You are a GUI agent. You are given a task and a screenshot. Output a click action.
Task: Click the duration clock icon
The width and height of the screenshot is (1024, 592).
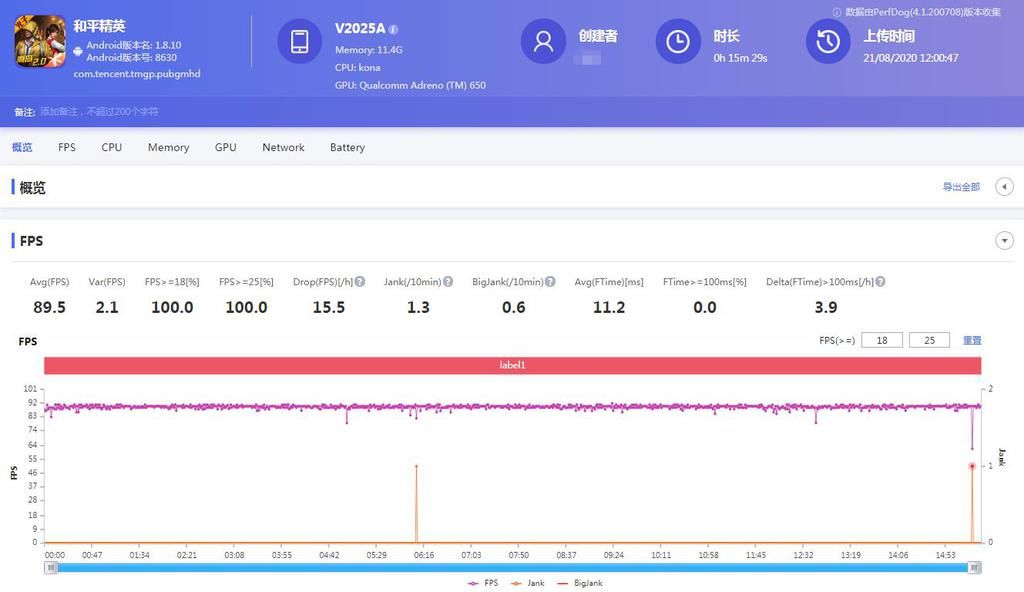click(678, 41)
